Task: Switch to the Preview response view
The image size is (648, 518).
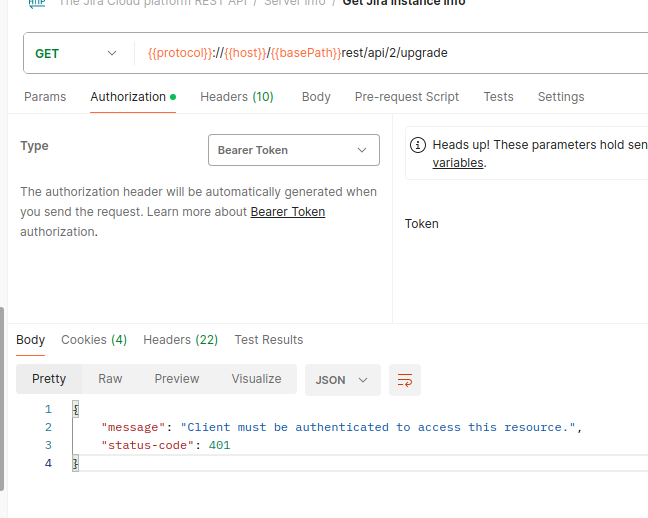Action: 177,379
